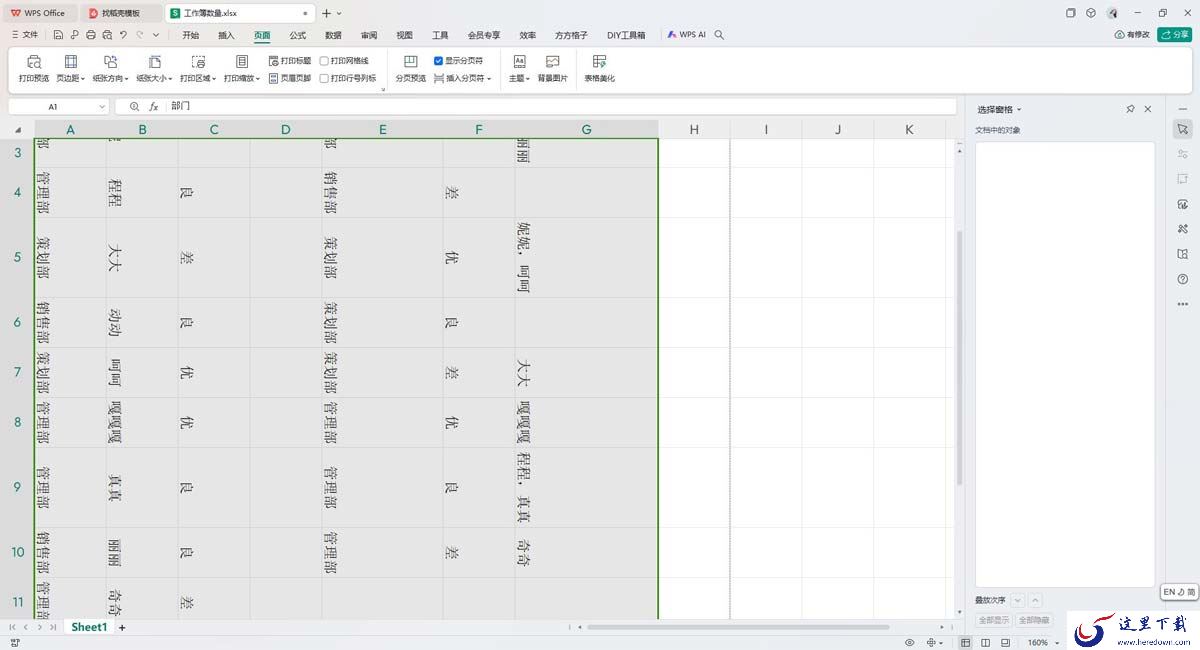This screenshot has height=650, width=1200.
Task: Switch to the Data (数据) ribbon tab
Action: [333, 34]
